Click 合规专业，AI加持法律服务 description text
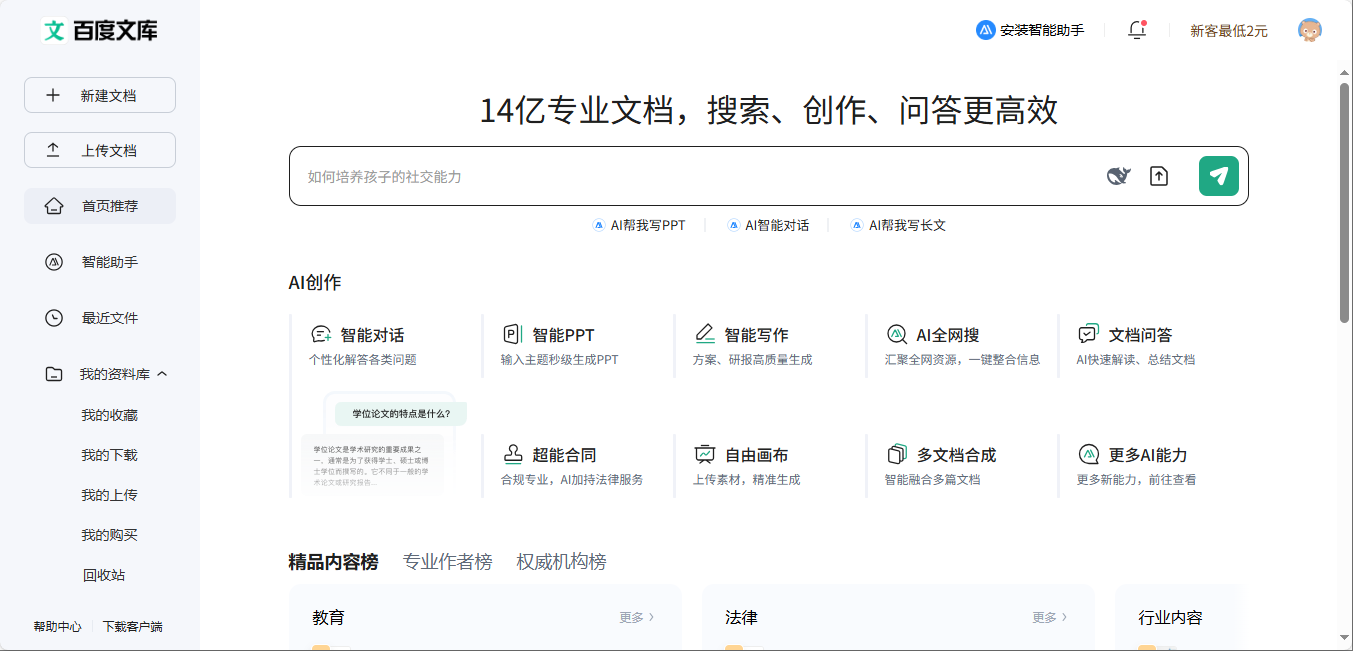This screenshot has height=651, width=1353. (x=572, y=479)
